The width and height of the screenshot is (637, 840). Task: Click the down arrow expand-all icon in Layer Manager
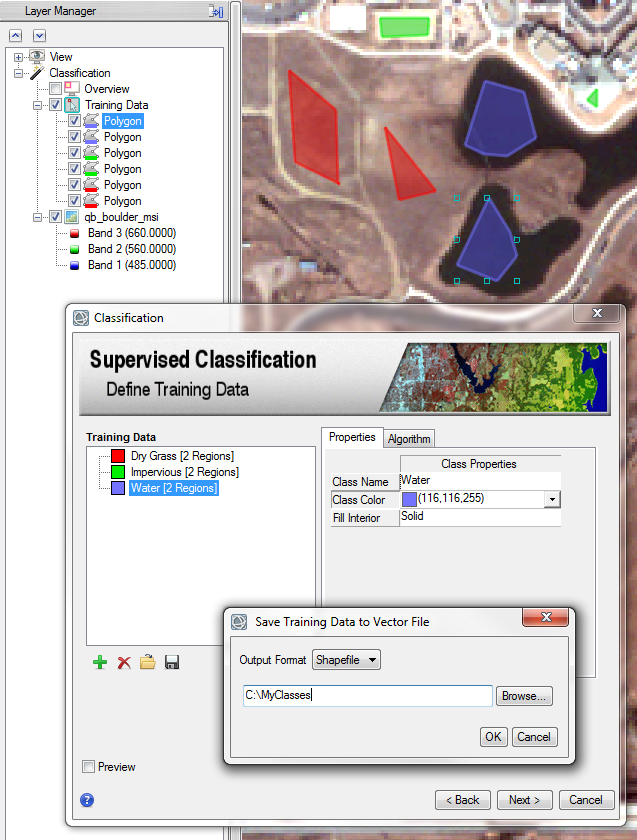pos(39,35)
